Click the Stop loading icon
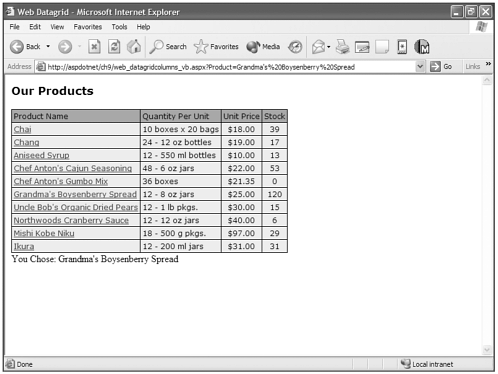Viewport: 498px width, 374px height. click(x=94, y=47)
